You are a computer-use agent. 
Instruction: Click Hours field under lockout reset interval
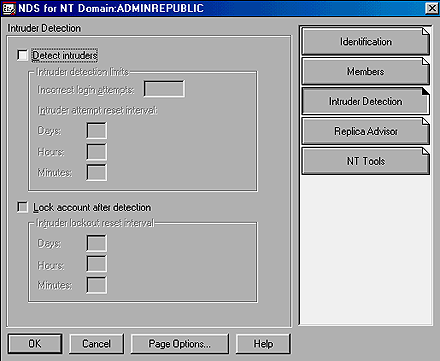[x=97, y=264]
